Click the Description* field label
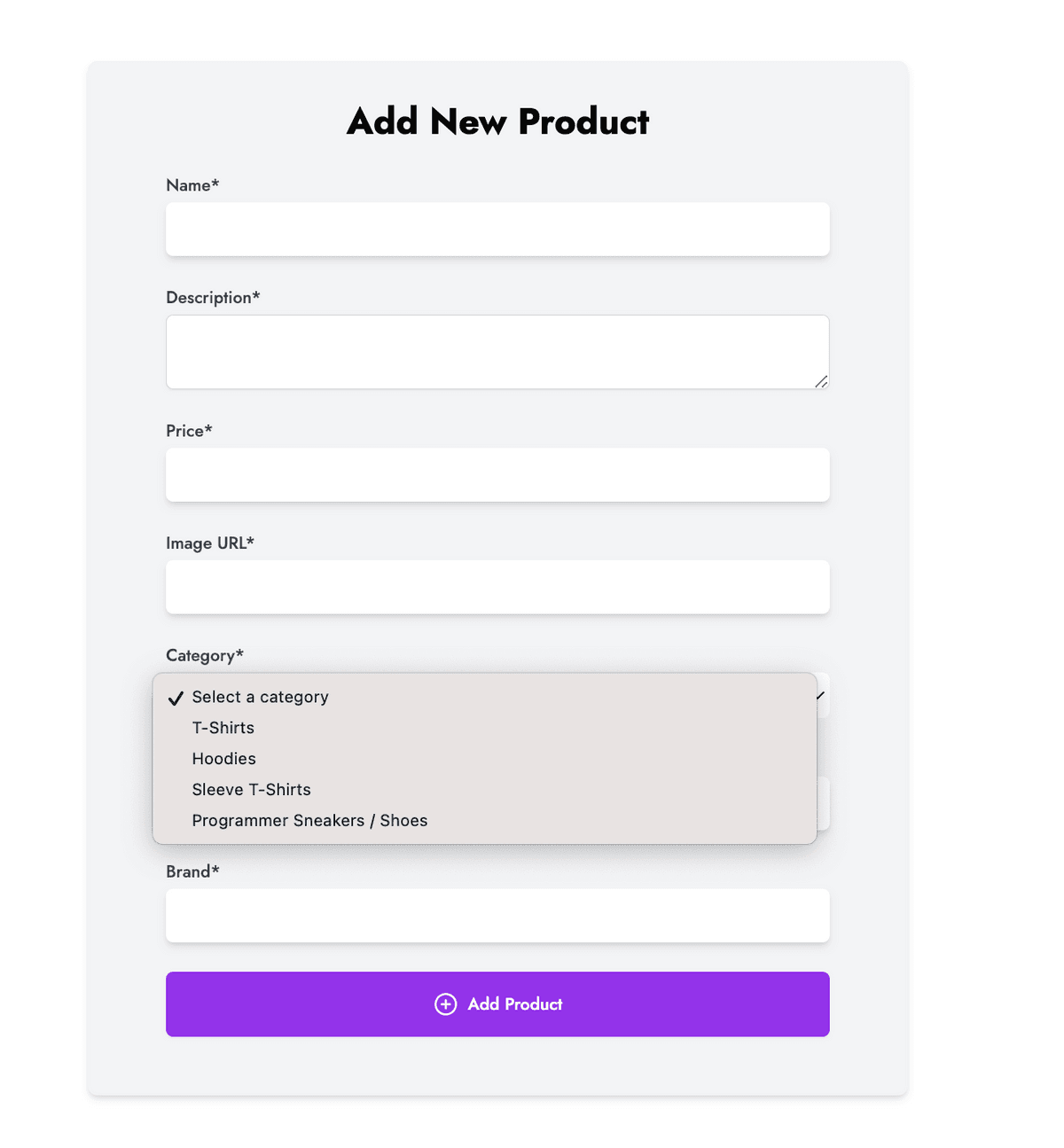 pyautogui.click(x=213, y=298)
